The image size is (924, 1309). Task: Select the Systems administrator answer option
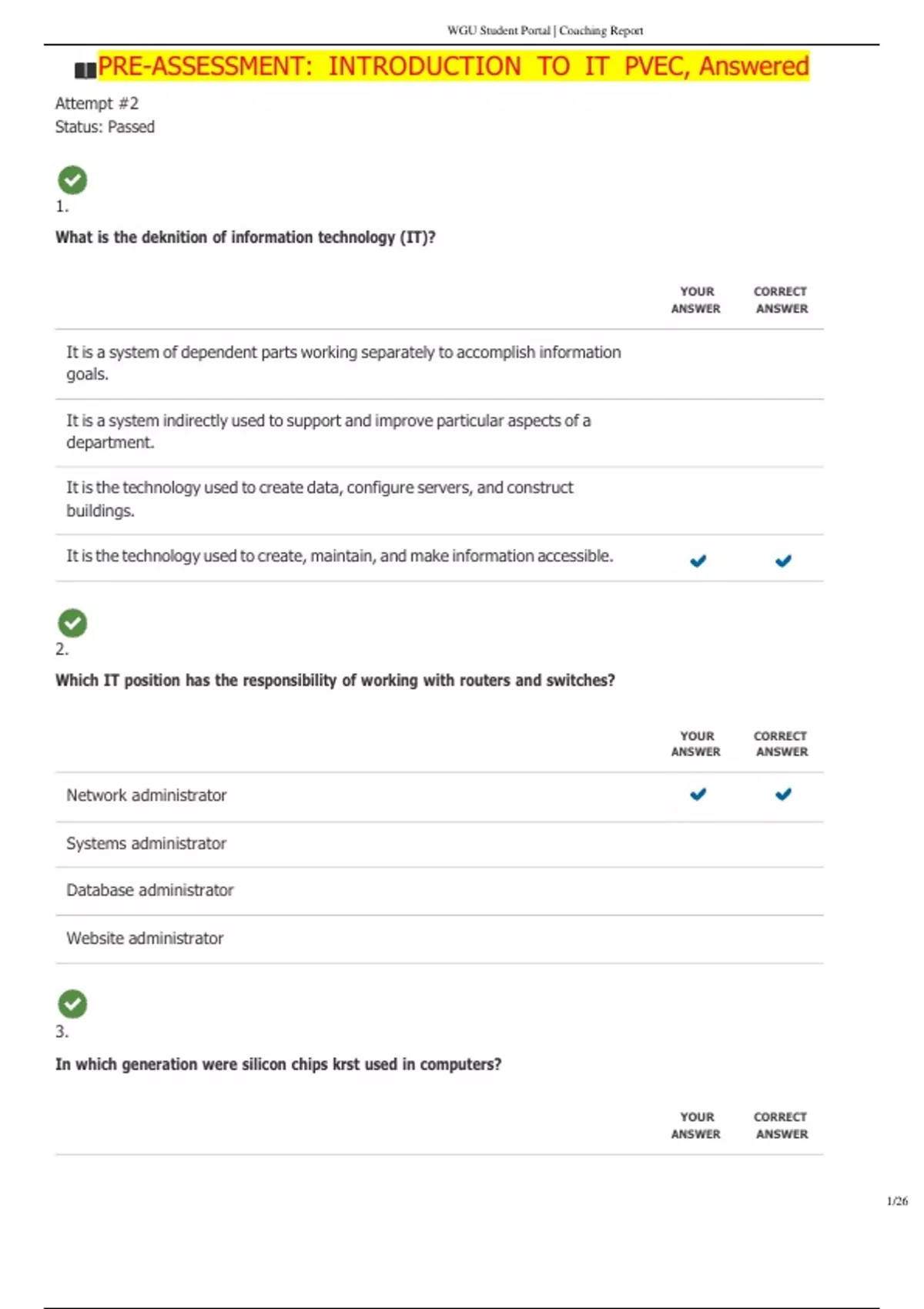click(x=146, y=843)
